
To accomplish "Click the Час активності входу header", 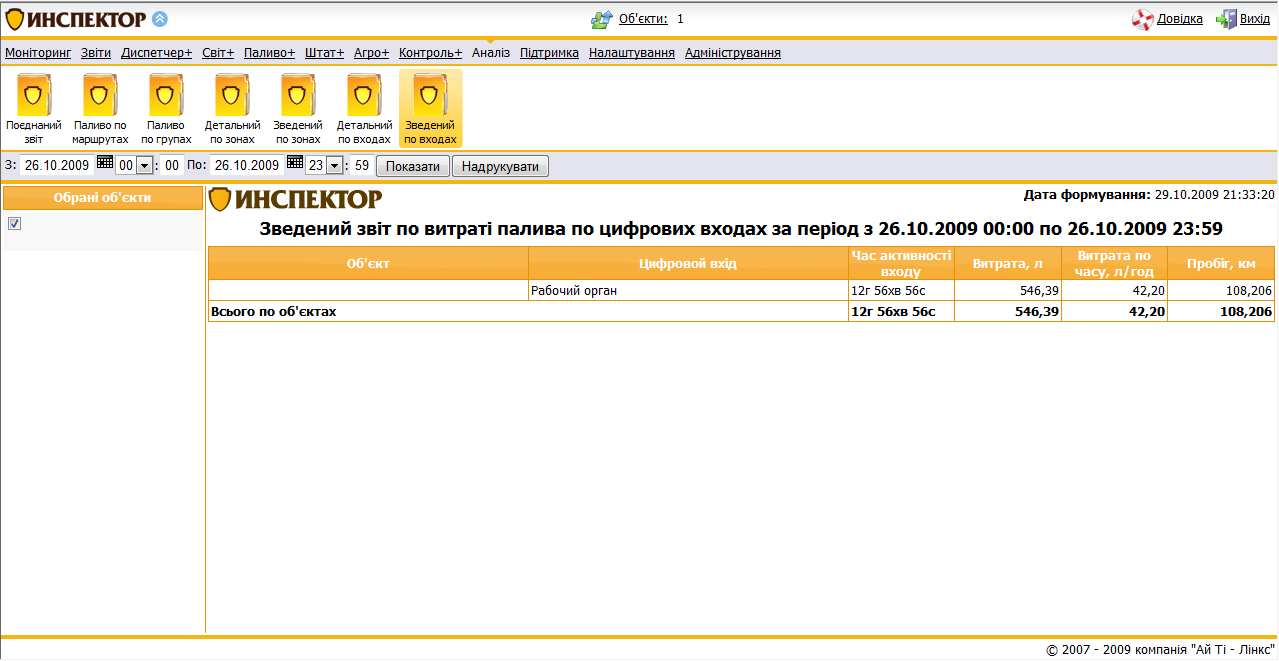I will pyautogui.click(x=901, y=263).
